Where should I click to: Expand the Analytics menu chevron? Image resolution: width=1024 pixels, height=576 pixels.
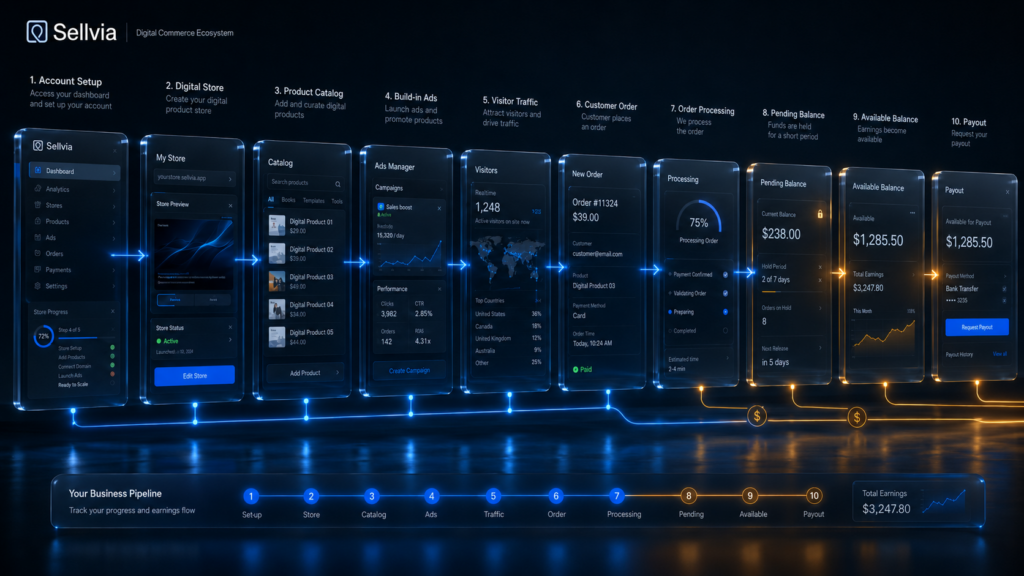point(114,190)
